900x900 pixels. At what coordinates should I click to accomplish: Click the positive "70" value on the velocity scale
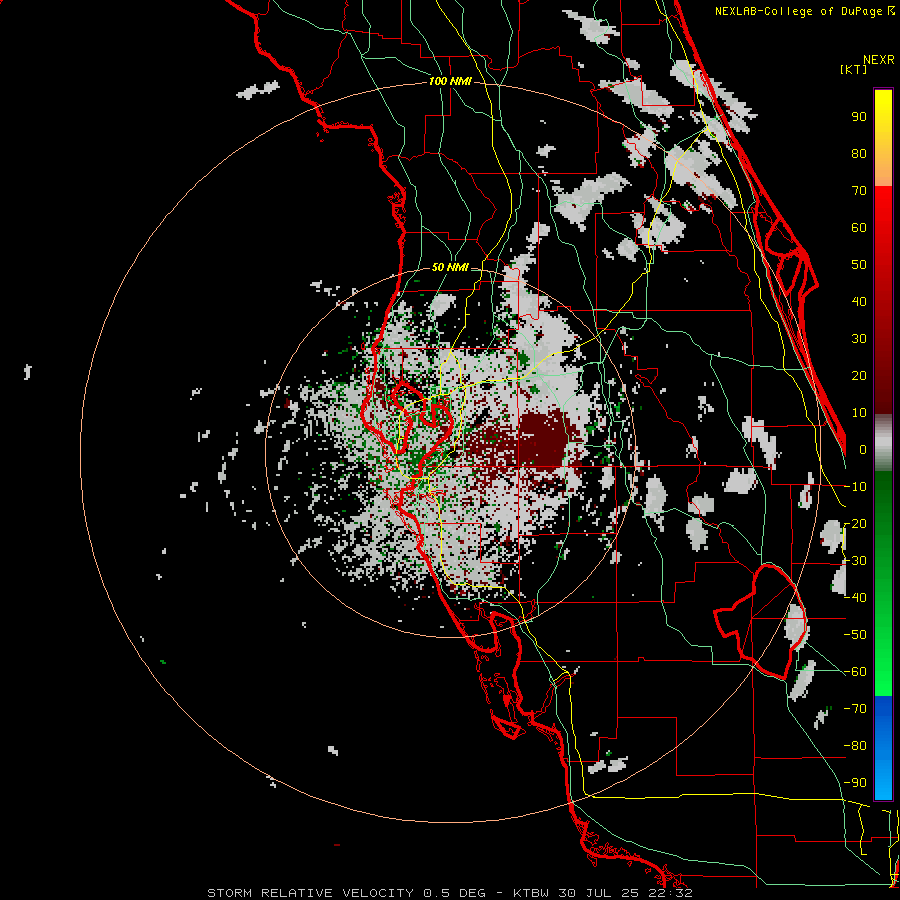click(x=859, y=191)
